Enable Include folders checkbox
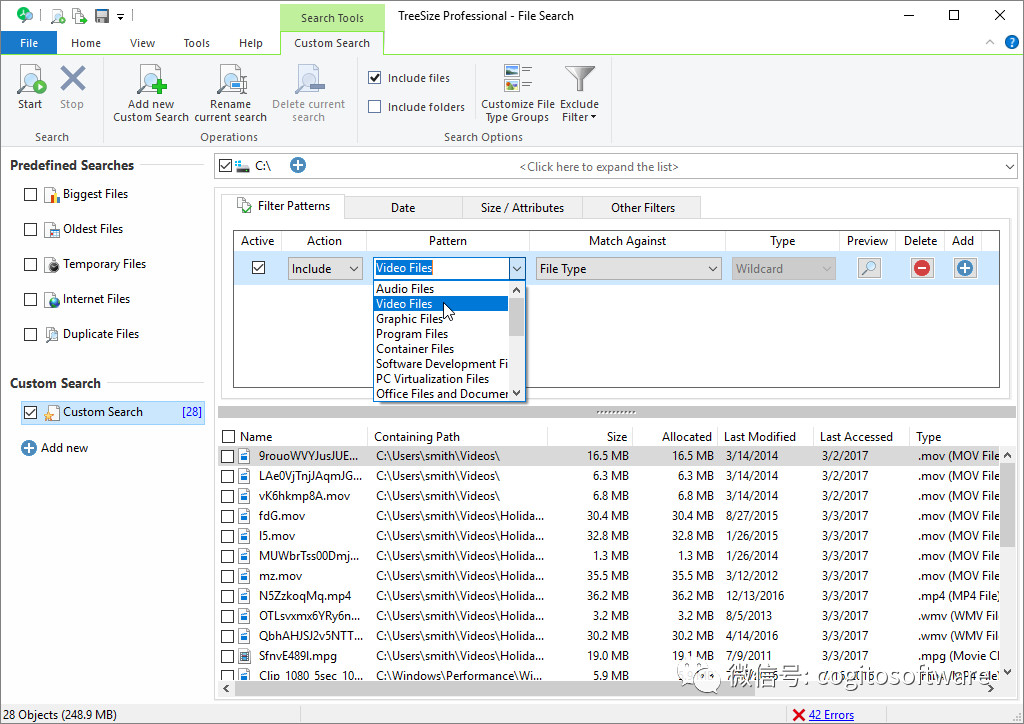 coord(374,106)
